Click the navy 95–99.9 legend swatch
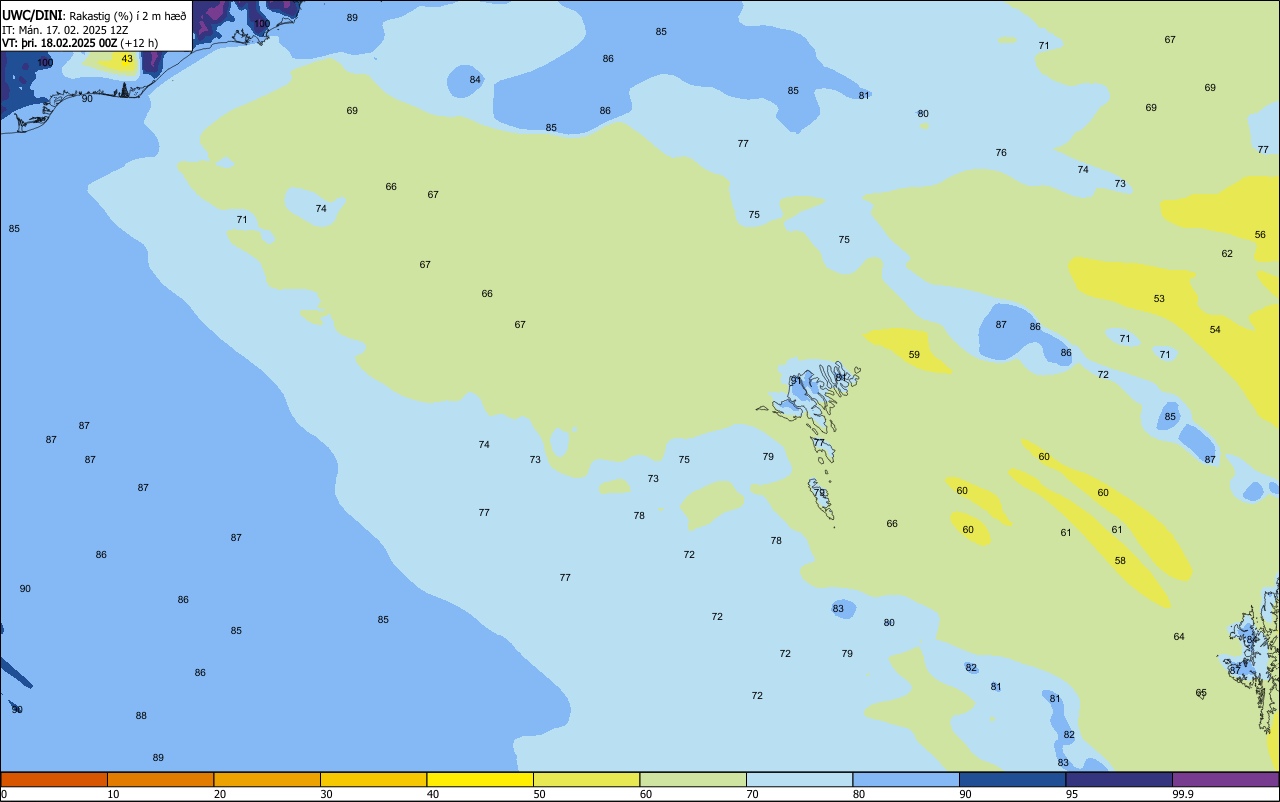This screenshot has height=802, width=1280. [1119, 779]
